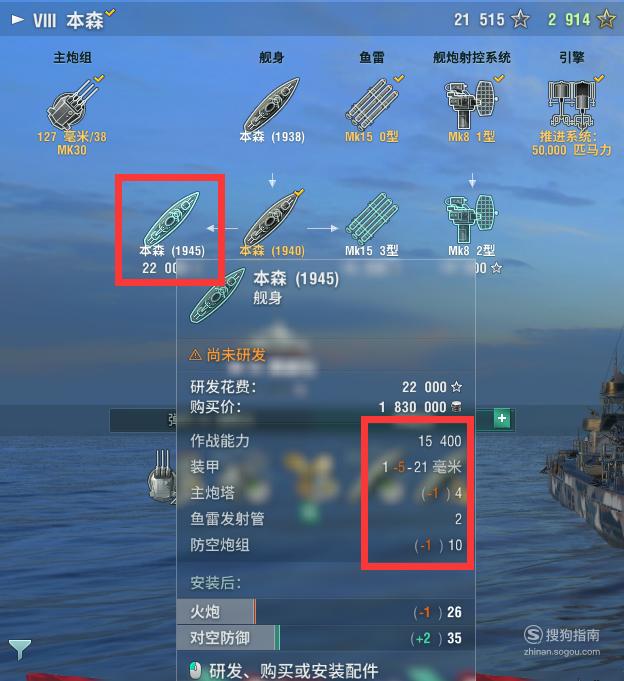Click the 火炮 stat bar
This screenshot has width=624, height=681.
(x=325, y=612)
